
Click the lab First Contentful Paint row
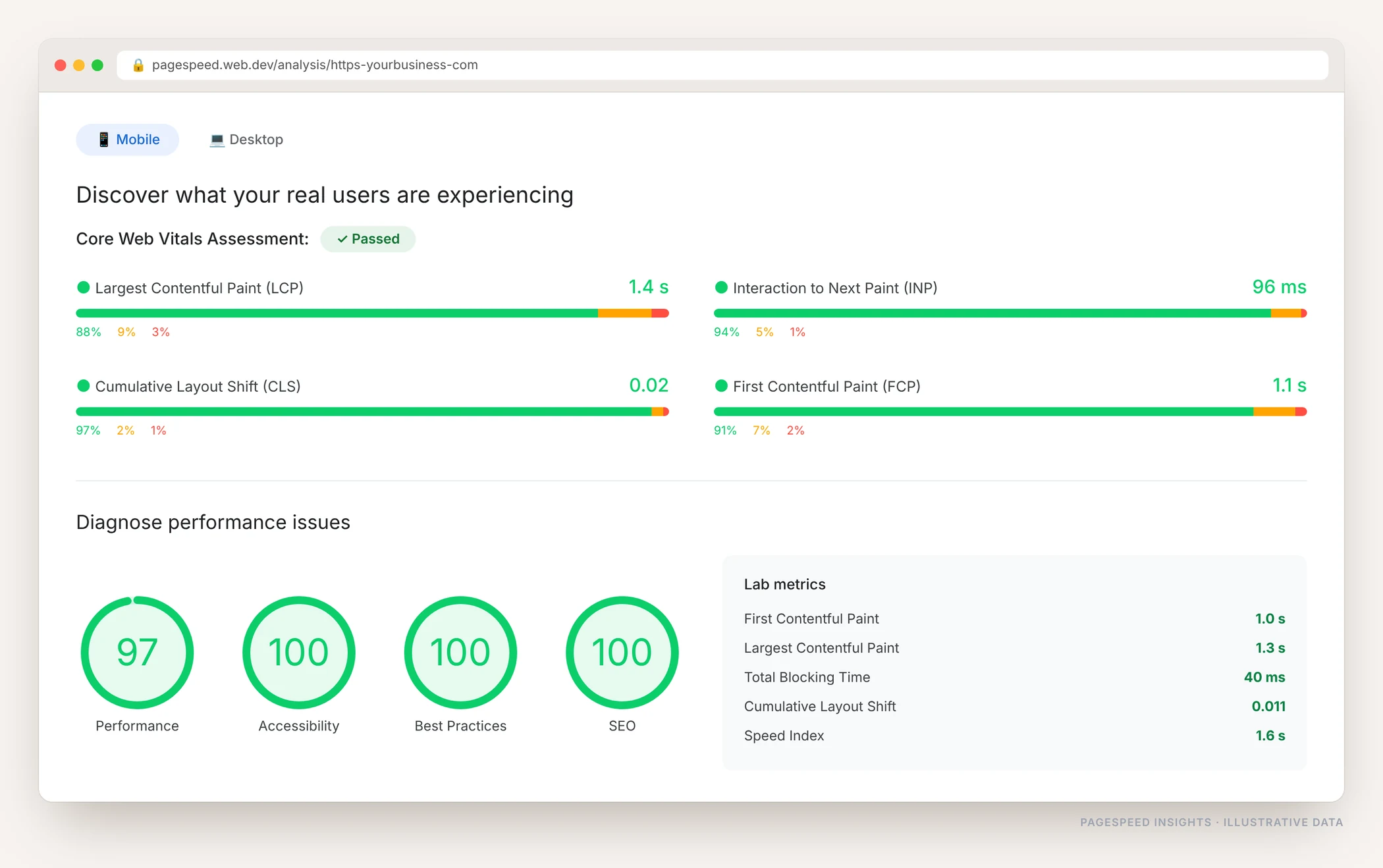click(x=1014, y=619)
